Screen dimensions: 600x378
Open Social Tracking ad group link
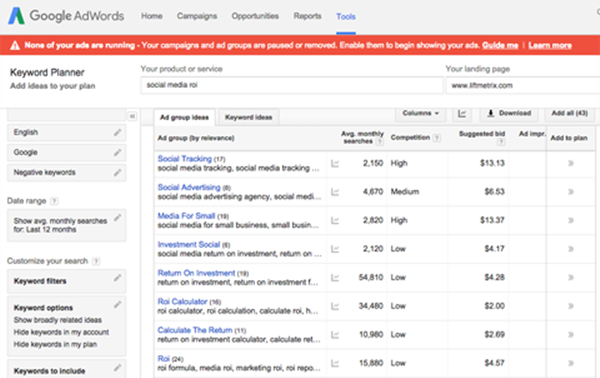[184, 159]
